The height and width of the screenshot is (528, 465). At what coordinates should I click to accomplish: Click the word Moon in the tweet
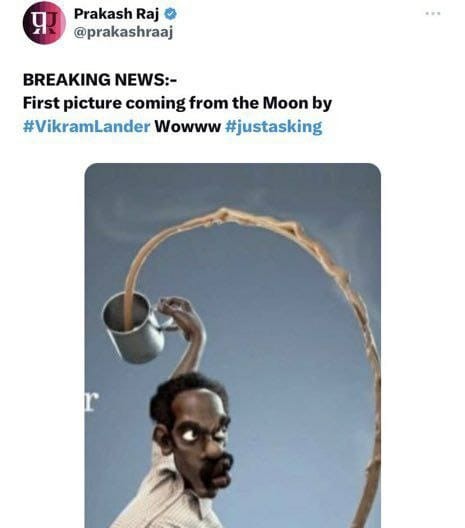click(x=285, y=103)
